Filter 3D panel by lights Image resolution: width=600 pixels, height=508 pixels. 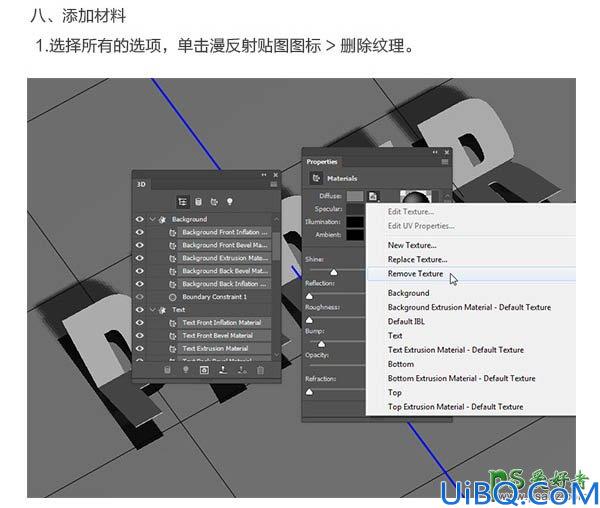coord(230,202)
